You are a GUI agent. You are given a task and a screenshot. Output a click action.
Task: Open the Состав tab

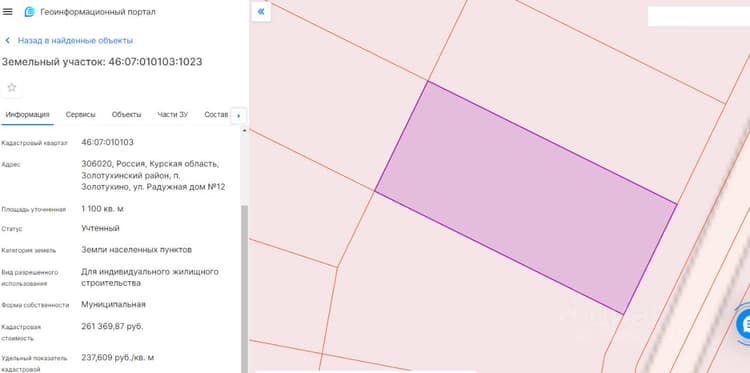[x=216, y=115]
